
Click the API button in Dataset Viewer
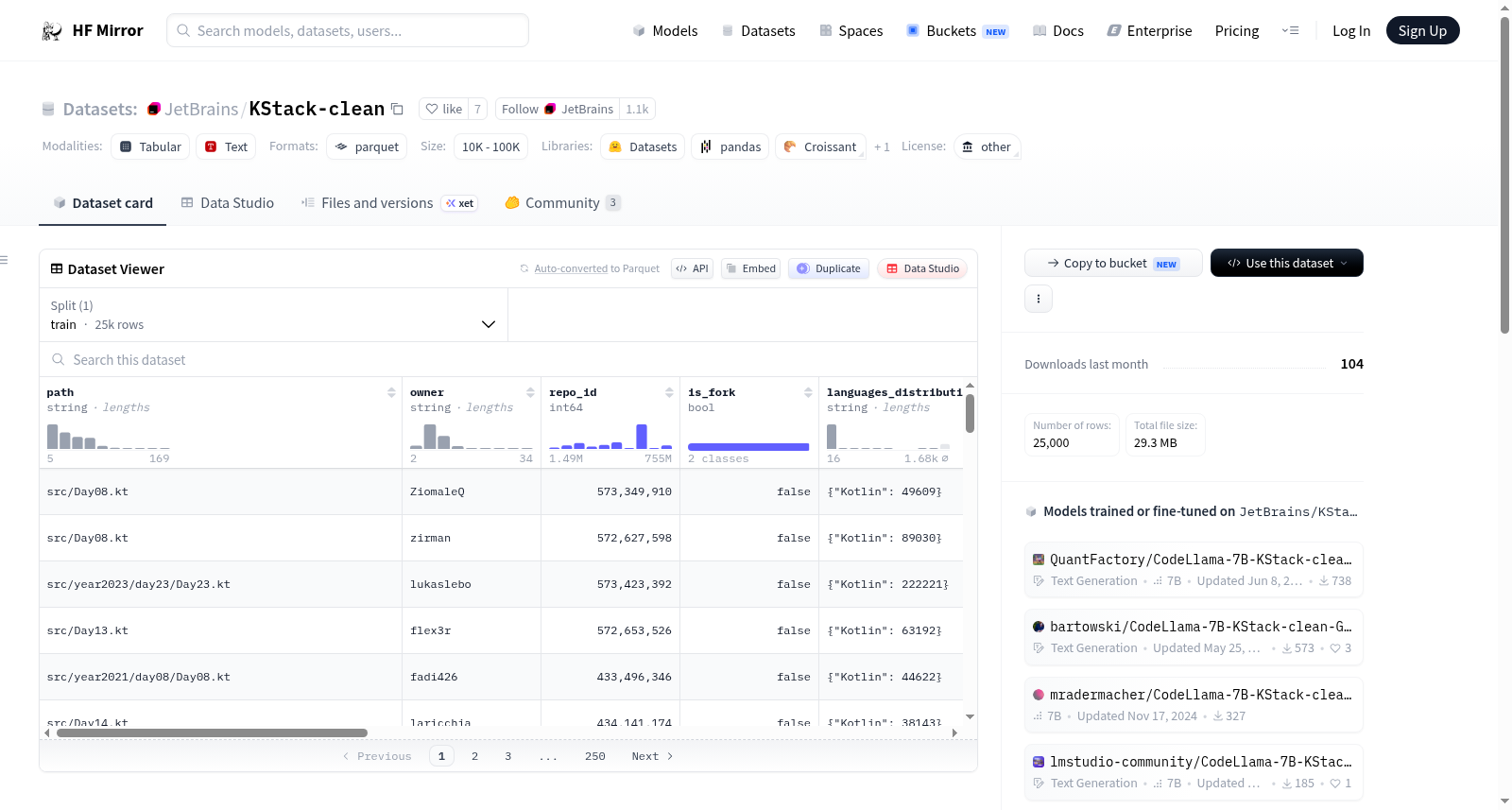pyautogui.click(x=692, y=268)
